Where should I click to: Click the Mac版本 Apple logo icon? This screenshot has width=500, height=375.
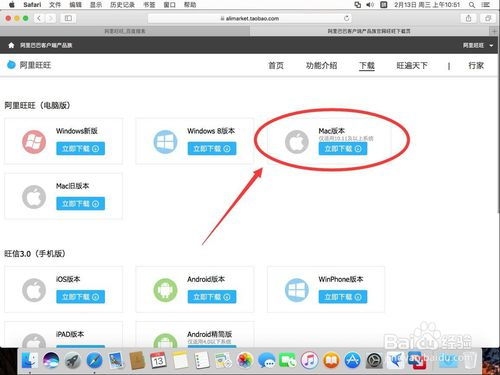[x=297, y=142]
